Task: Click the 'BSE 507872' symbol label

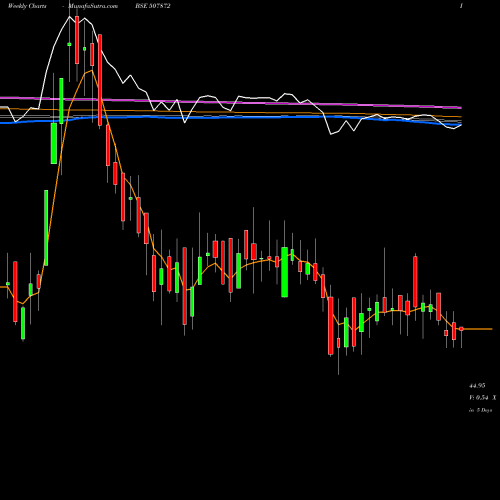Action: [x=154, y=6]
